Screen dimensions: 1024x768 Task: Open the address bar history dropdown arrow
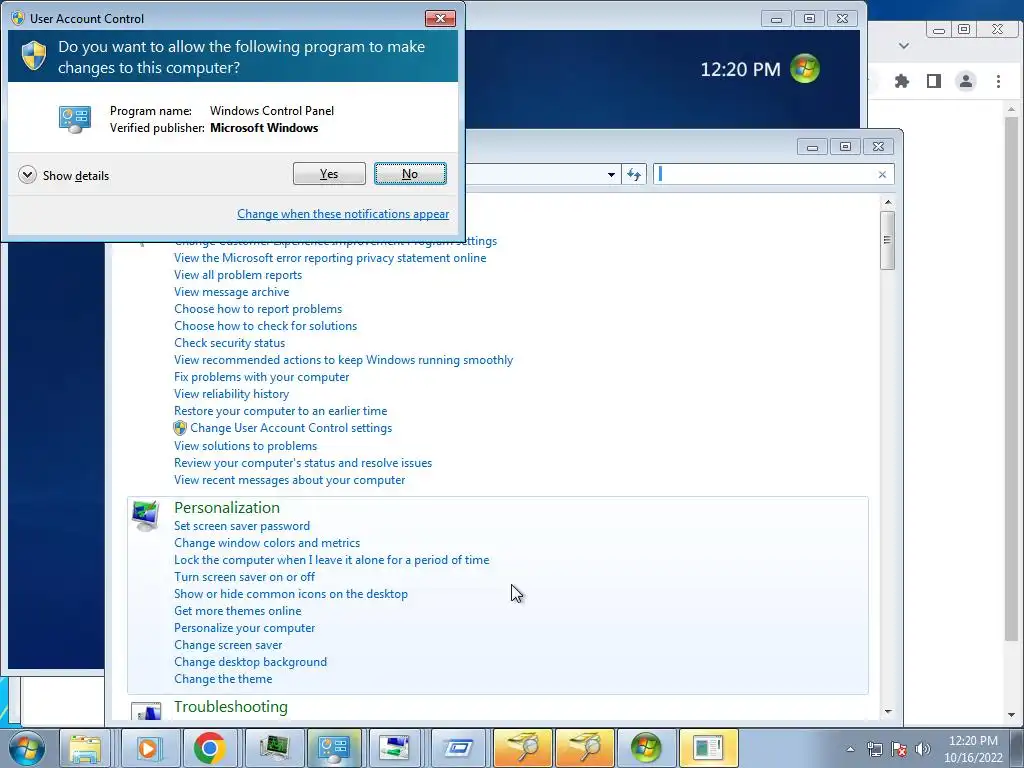(611, 174)
